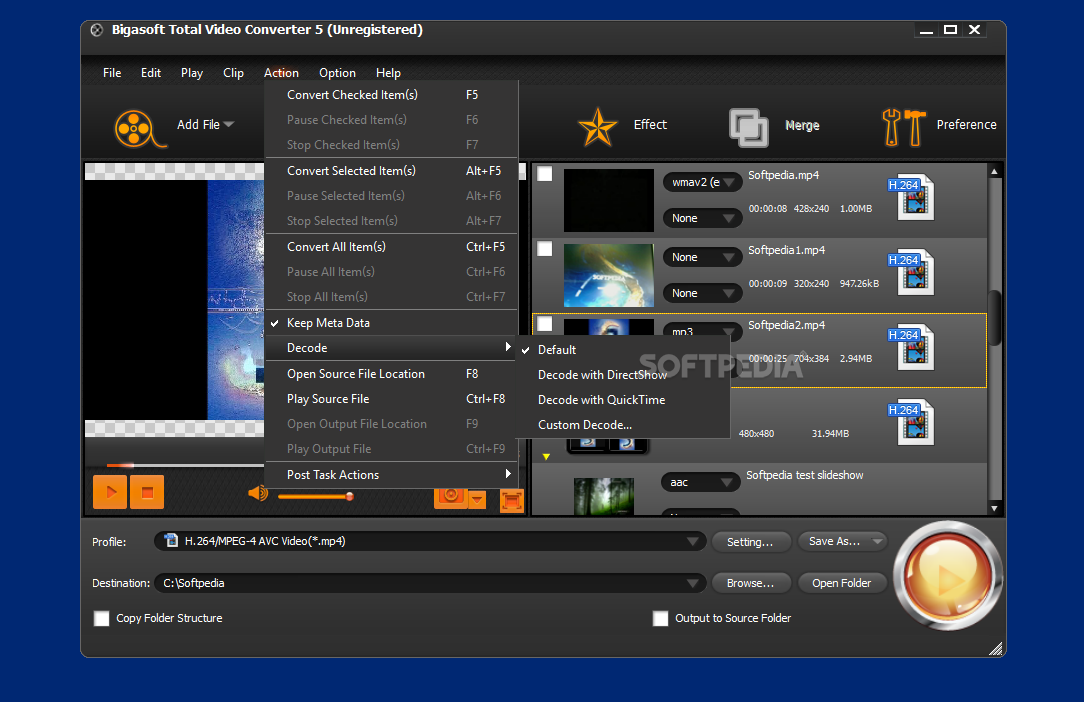Choose Convert All Item(s)

[x=391, y=247]
